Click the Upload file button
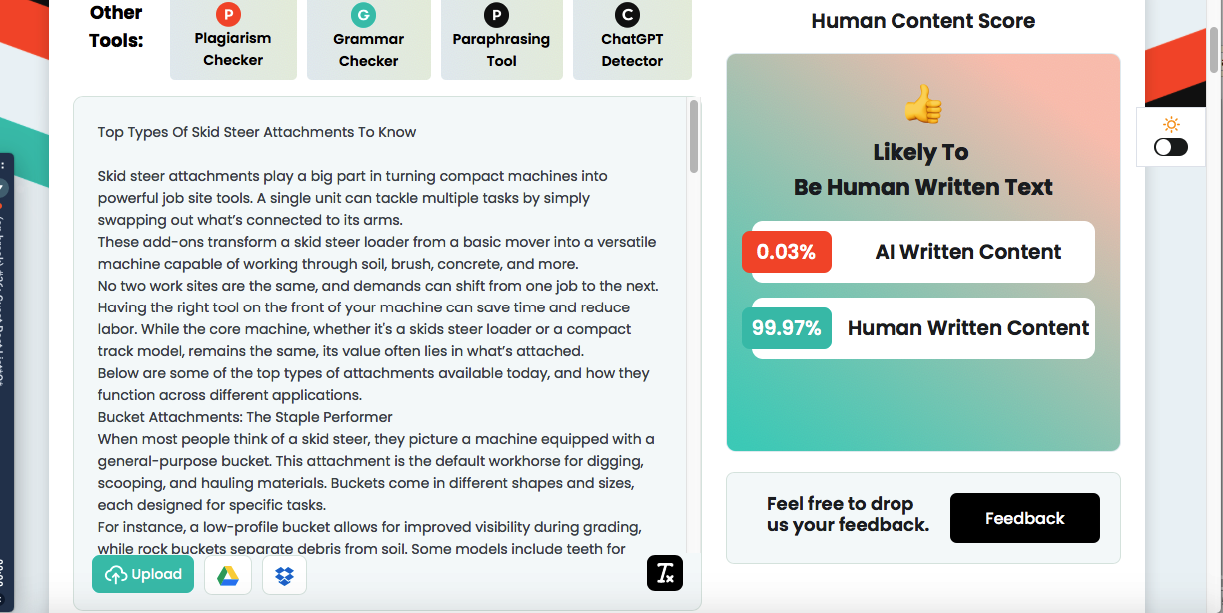The image size is (1223, 613). [x=143, y=574]
